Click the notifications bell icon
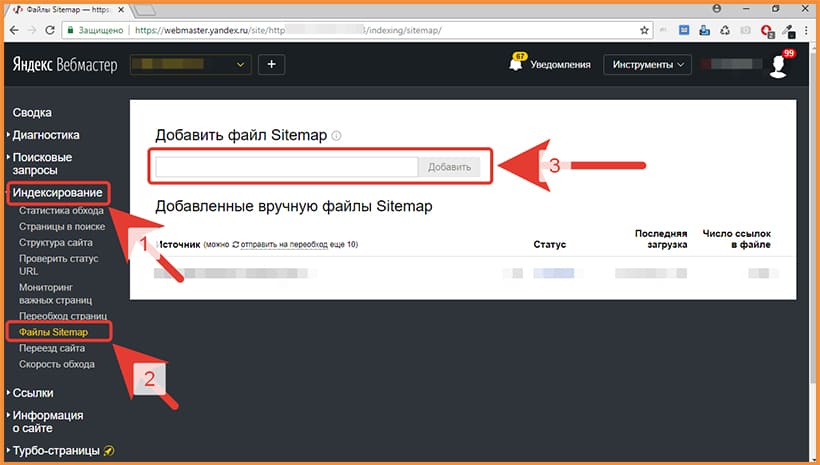Viewport: 820px width, 465px height. tap(516, 64)
